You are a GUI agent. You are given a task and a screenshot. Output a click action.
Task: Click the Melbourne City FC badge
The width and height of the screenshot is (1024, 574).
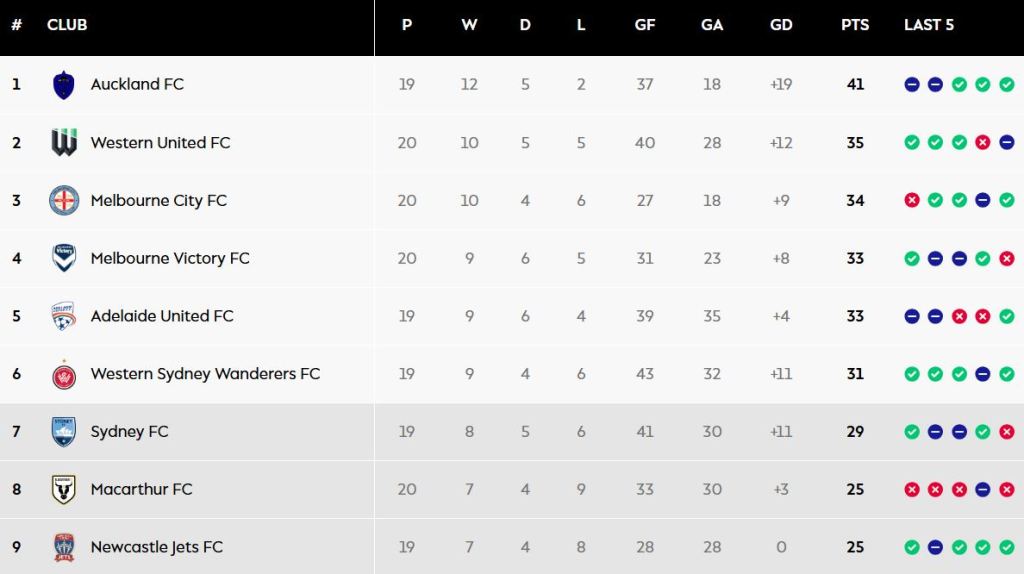(64, 201)
